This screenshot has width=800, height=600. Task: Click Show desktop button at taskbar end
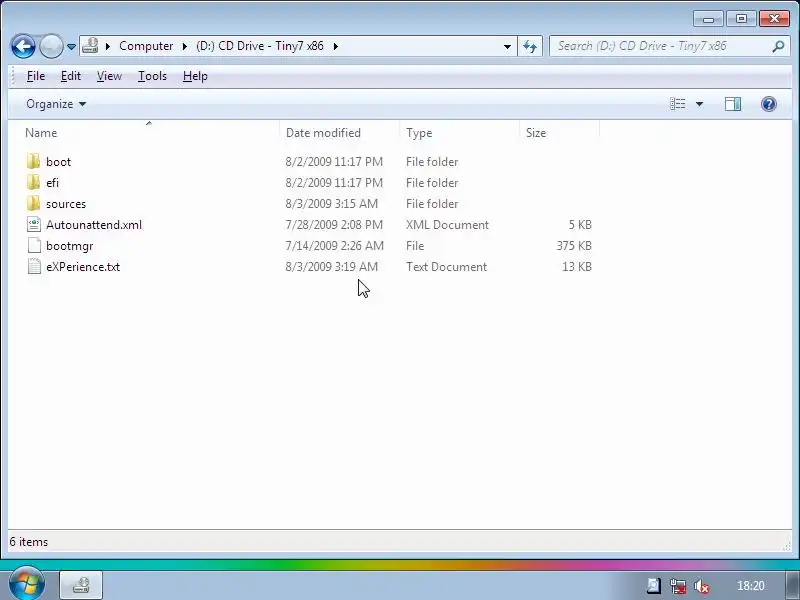793,585
